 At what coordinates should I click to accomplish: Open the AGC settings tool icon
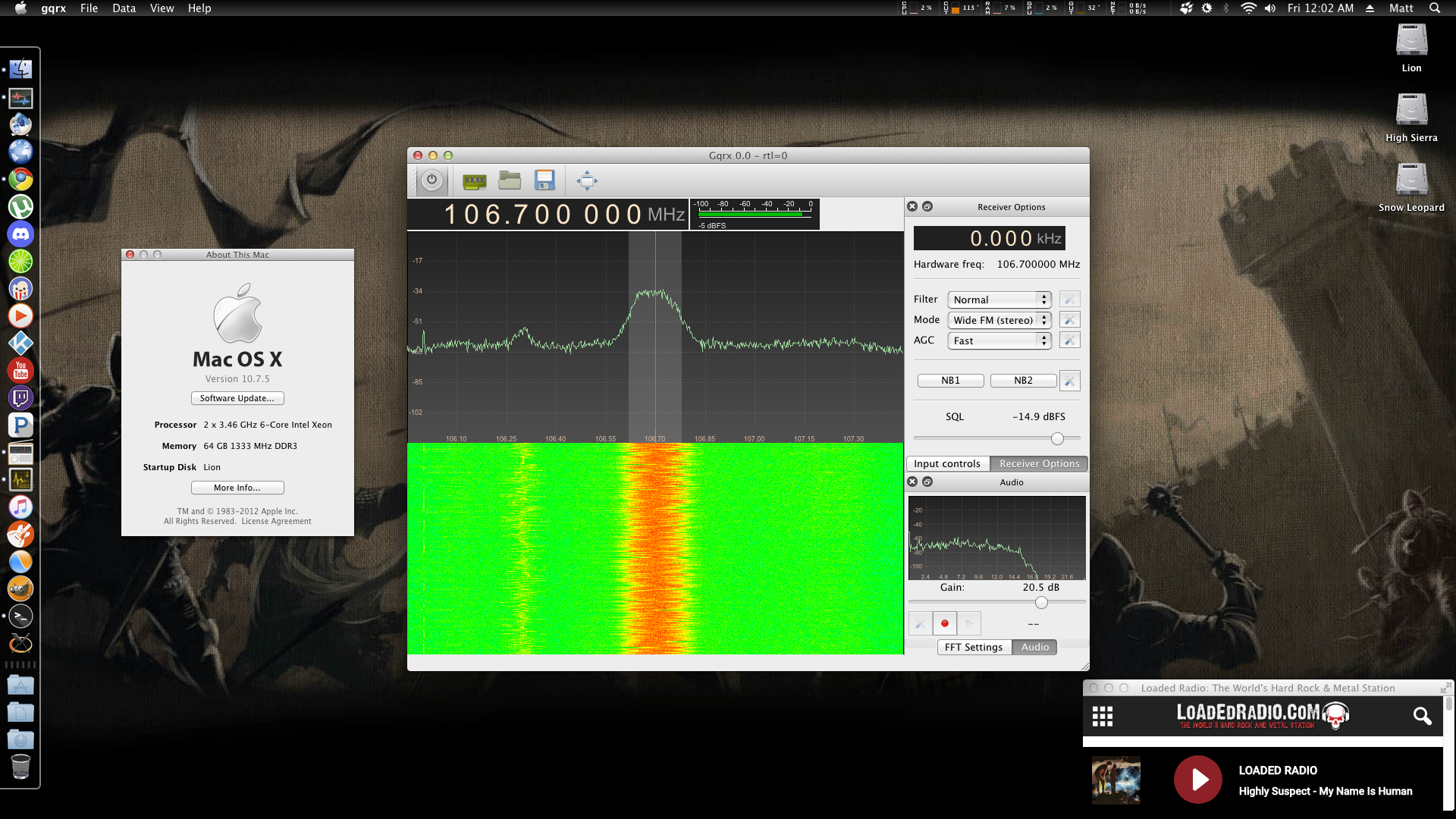click(1069, 340)
